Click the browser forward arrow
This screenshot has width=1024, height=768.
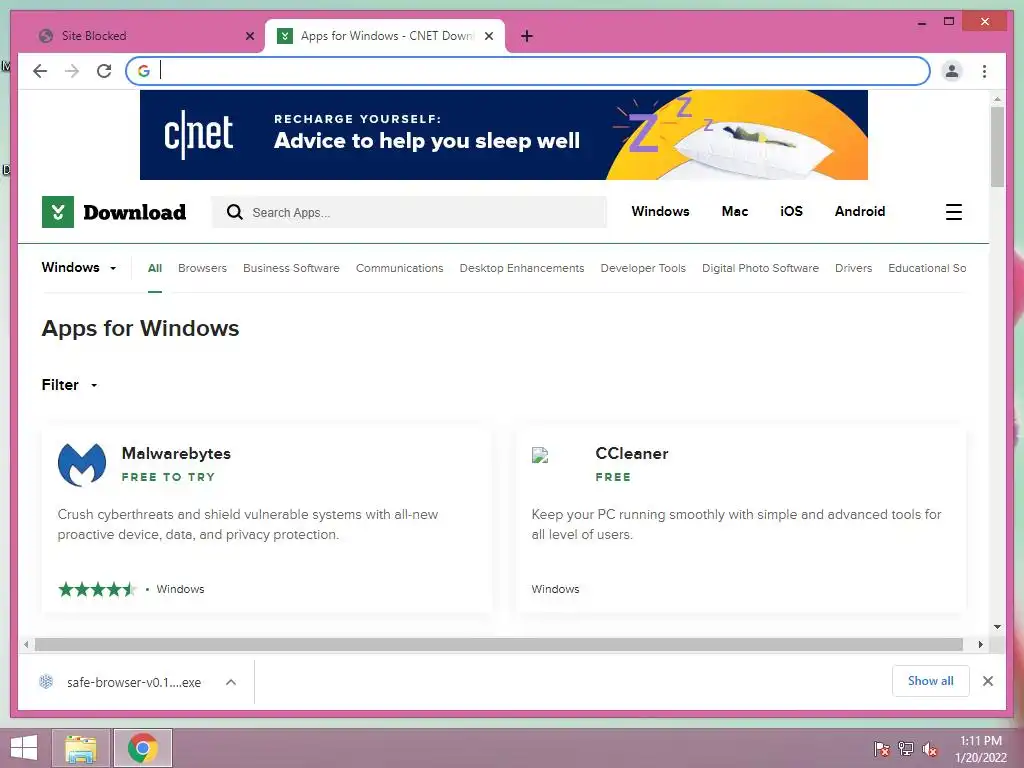click(72, 71)
